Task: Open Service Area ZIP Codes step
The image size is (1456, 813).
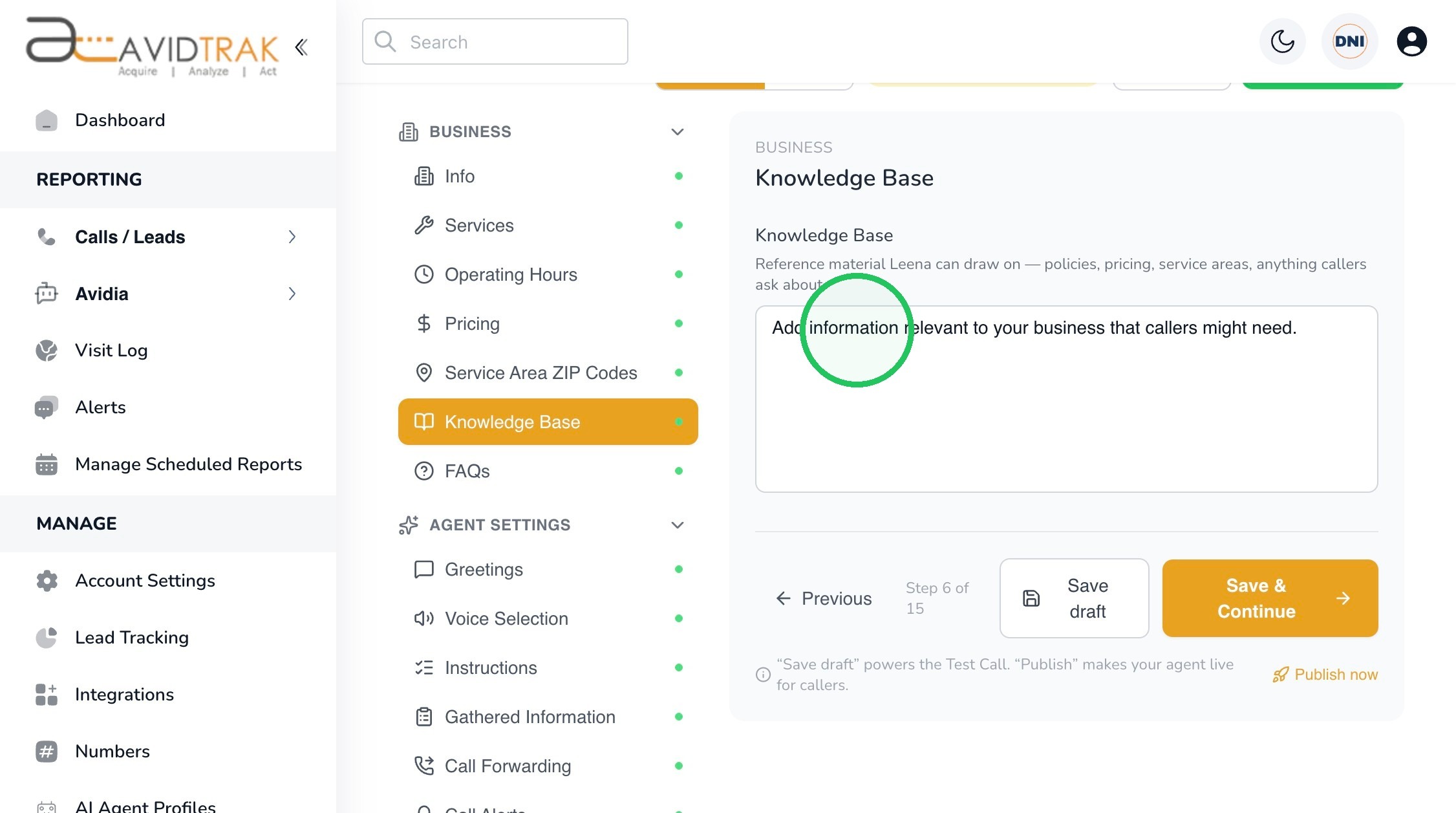Action: (548, 373)
